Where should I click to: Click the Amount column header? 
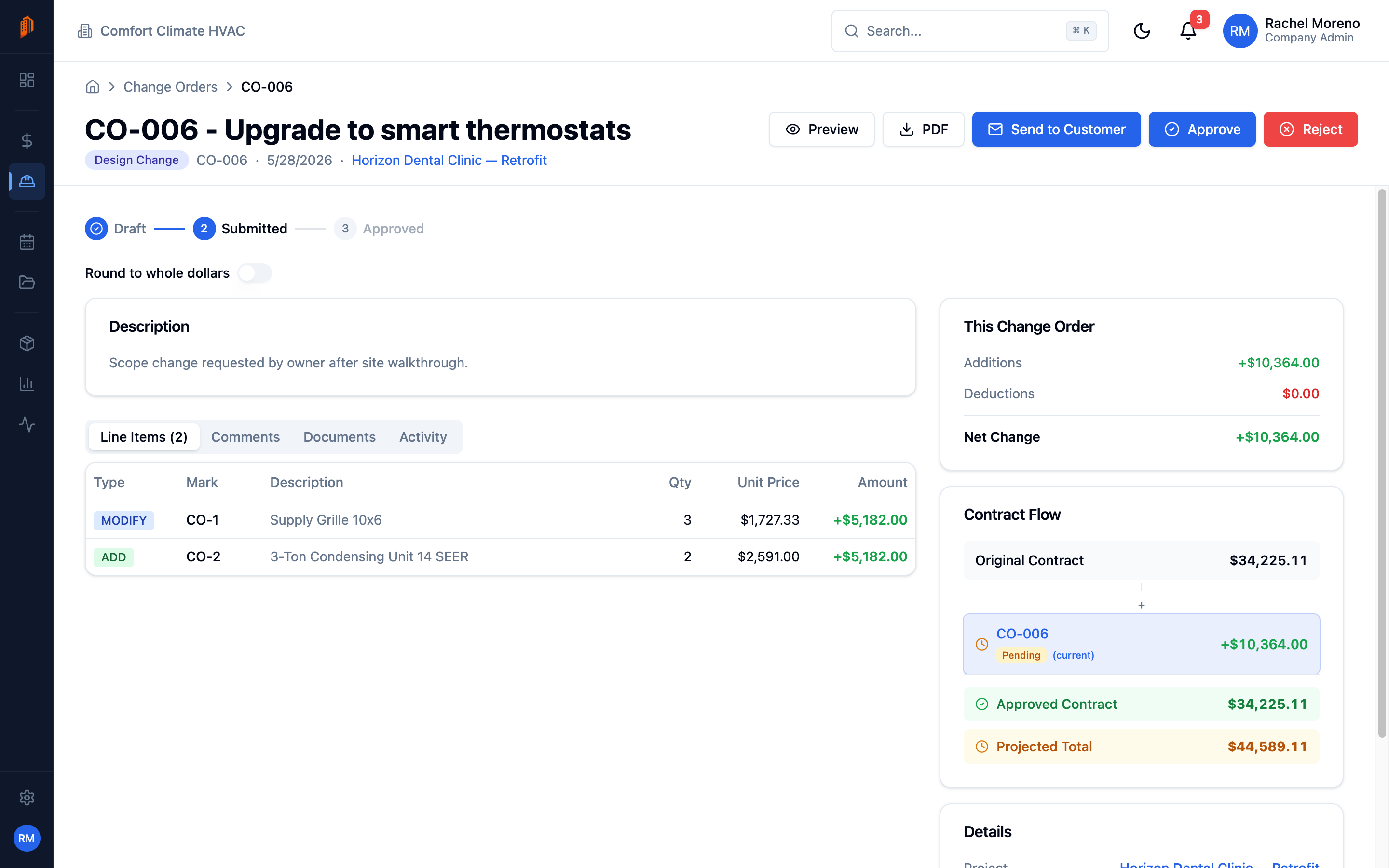882,482
